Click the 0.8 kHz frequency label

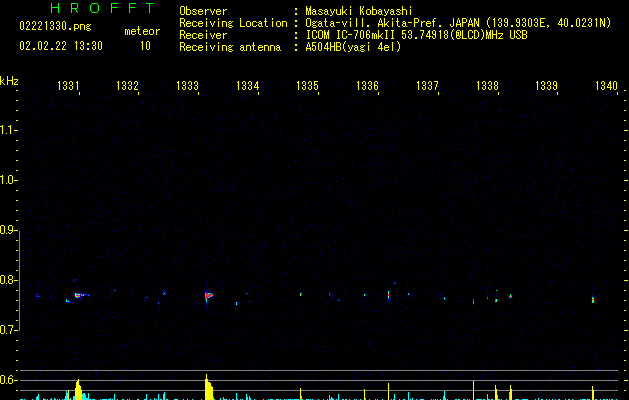[9, 280]
